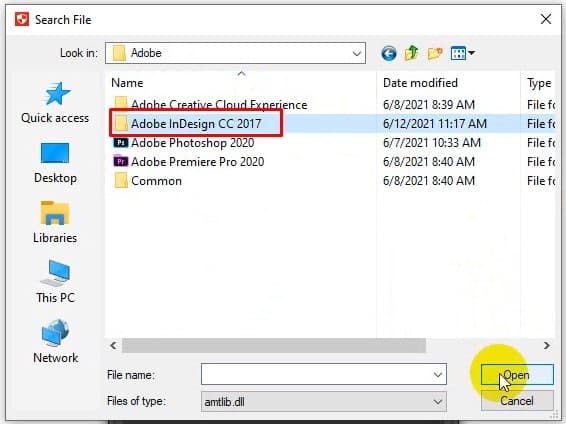Open Quick access in sidebar

click(x=55, y=103)
